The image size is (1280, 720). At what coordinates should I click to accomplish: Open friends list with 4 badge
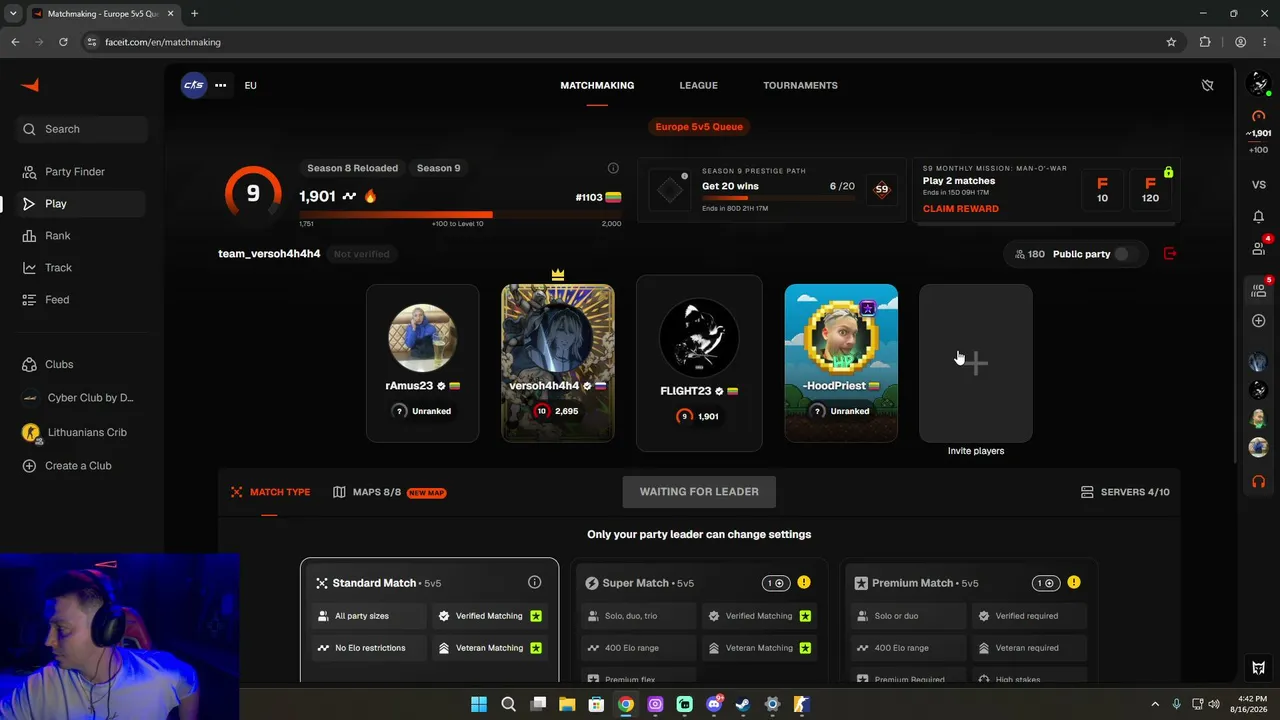1259,248
